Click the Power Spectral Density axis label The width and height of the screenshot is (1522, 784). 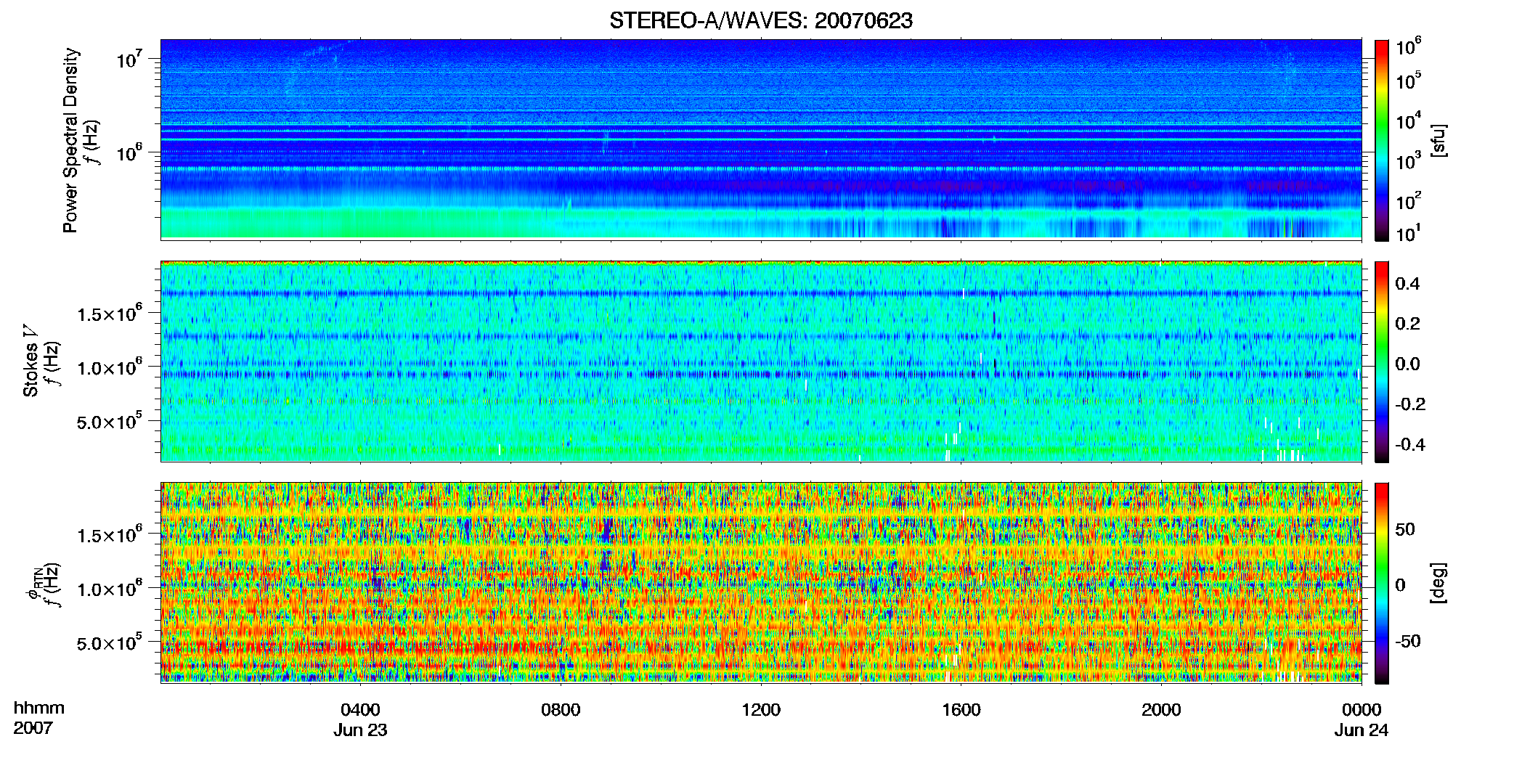click(x=70, y=140)
